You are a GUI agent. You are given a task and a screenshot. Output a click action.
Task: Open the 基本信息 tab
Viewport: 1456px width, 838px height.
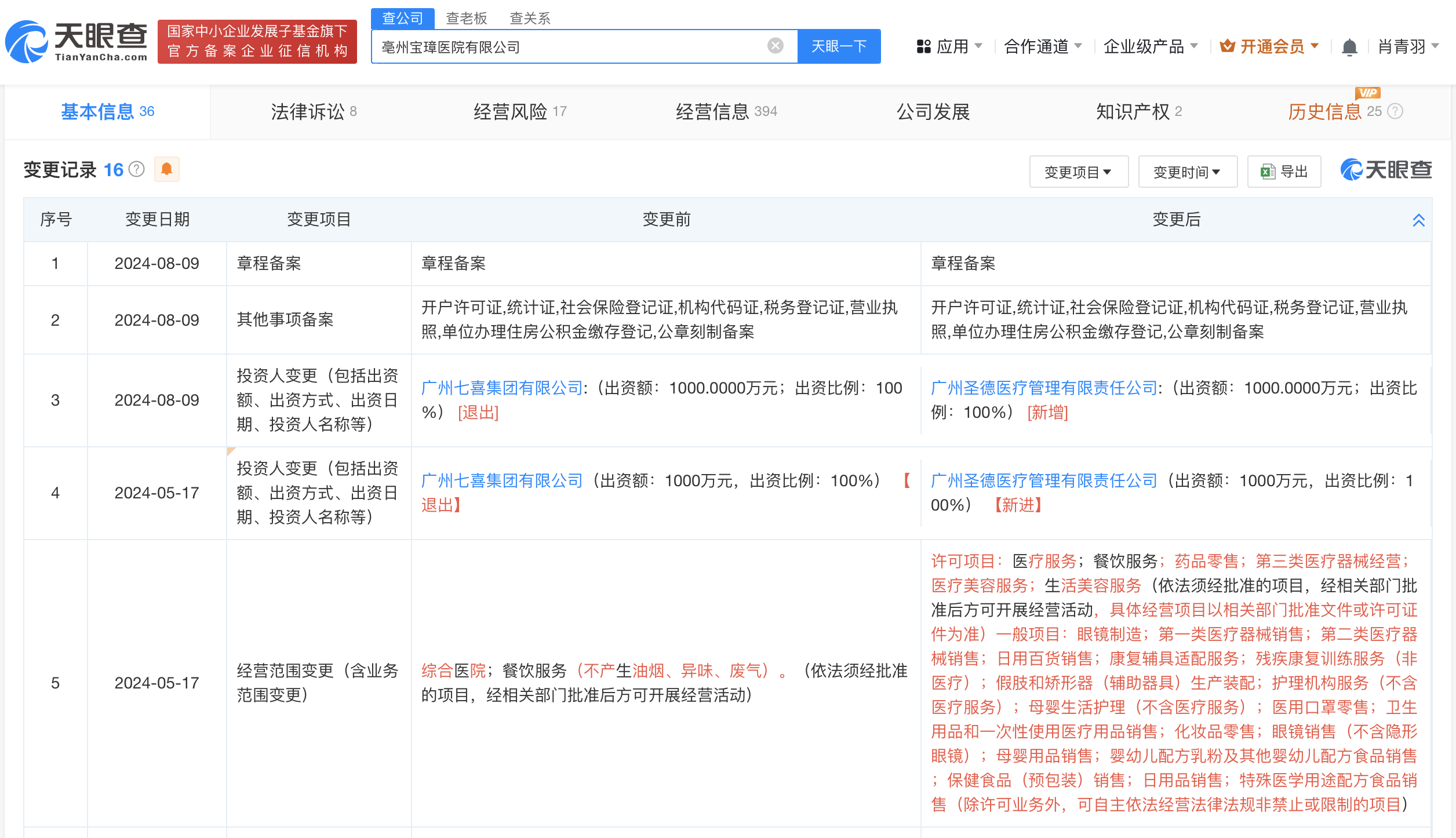[108, 111]
